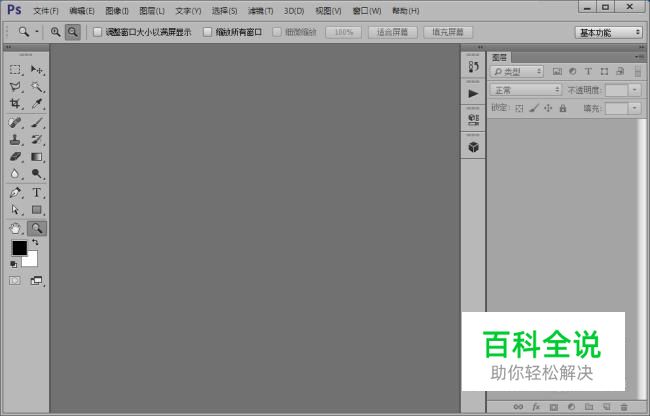Select the History Brush tool

click(37, 140)
